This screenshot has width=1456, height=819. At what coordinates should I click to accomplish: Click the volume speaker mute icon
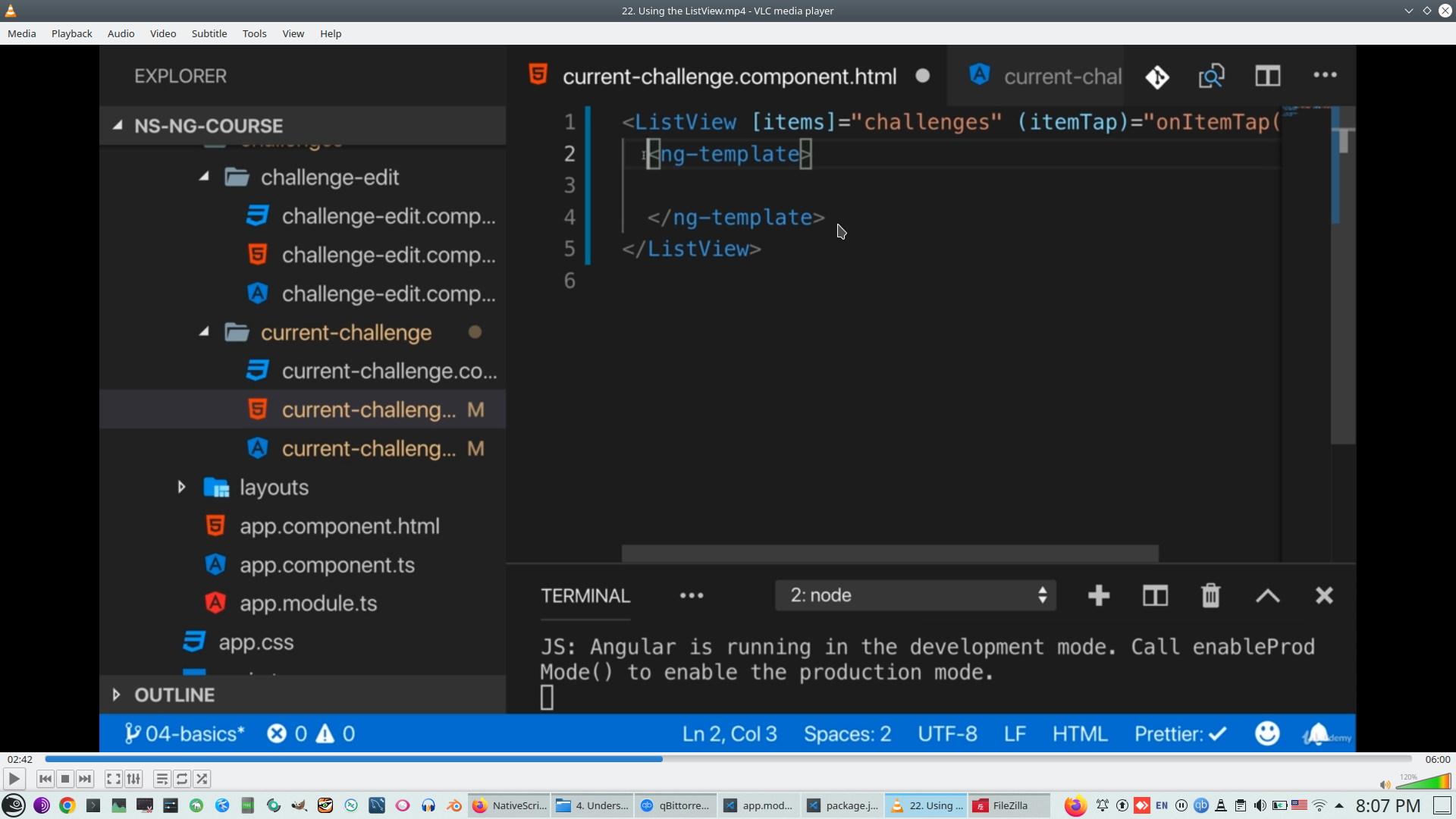(1384, 785)
